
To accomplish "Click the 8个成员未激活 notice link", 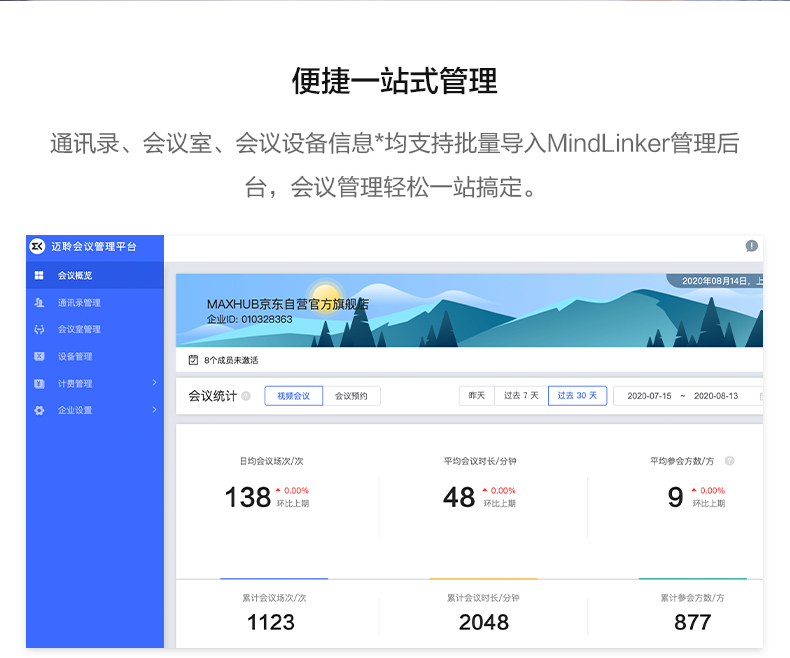I will point(230,360).
